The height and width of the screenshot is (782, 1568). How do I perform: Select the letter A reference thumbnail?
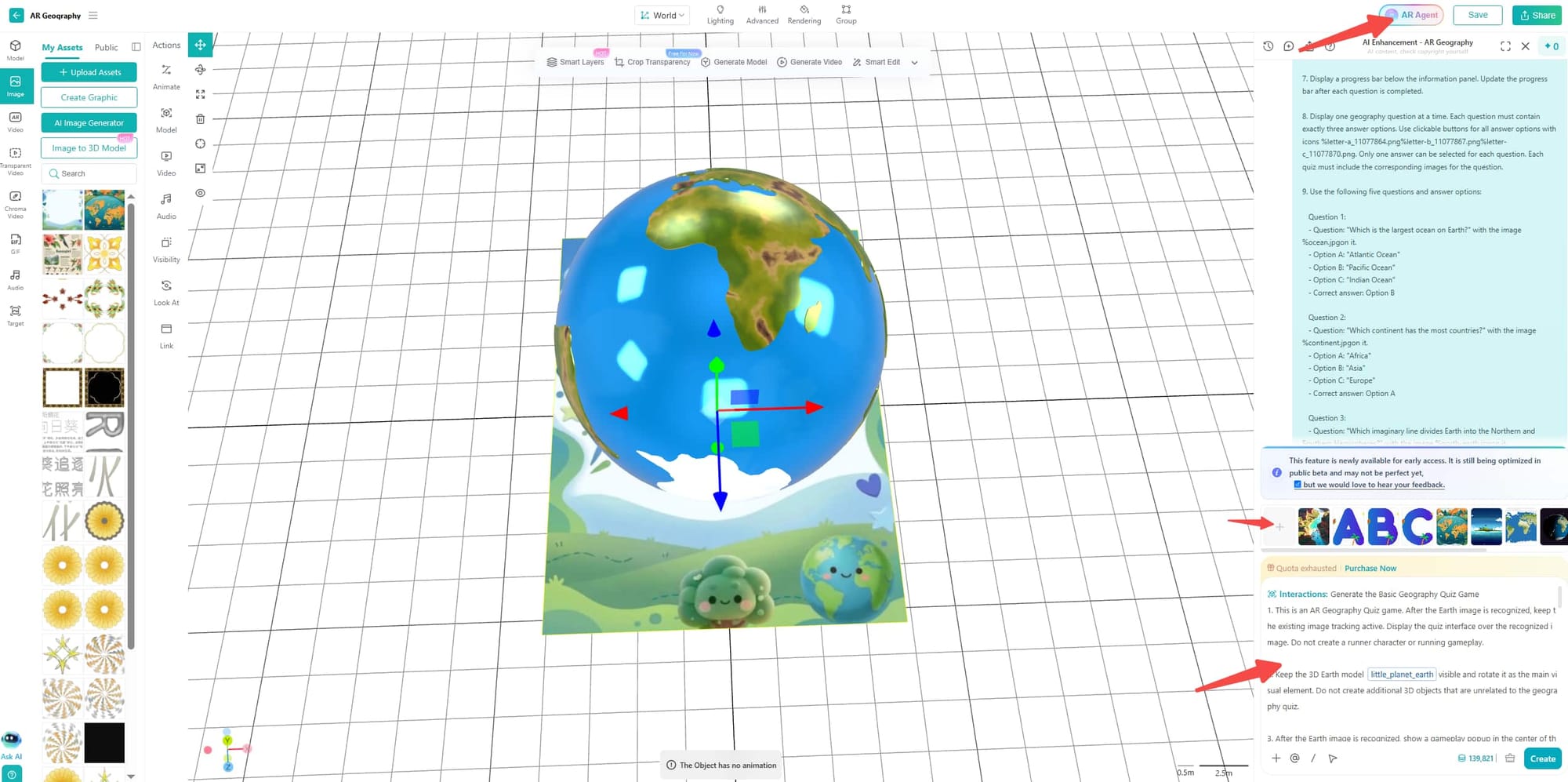[x=1348, y=527]
